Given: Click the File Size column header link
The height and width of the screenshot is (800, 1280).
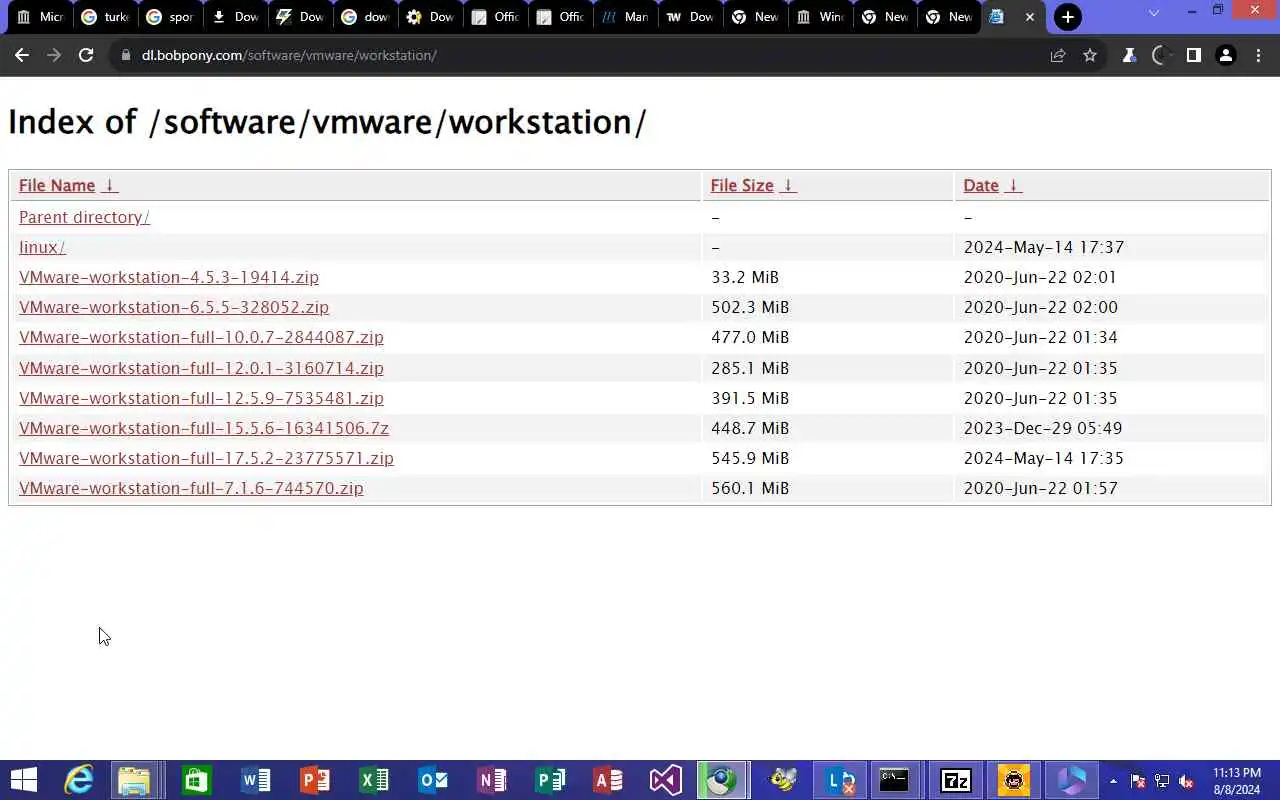Looking at the screenshot, I should [742, 185].
